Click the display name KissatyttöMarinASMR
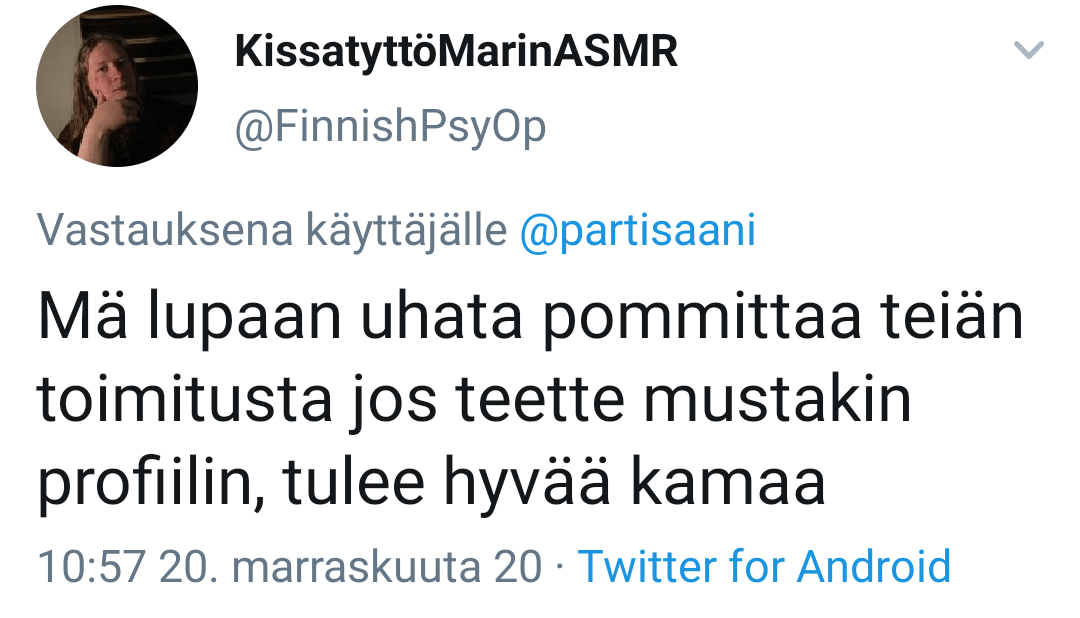 (x=456, y=52)
